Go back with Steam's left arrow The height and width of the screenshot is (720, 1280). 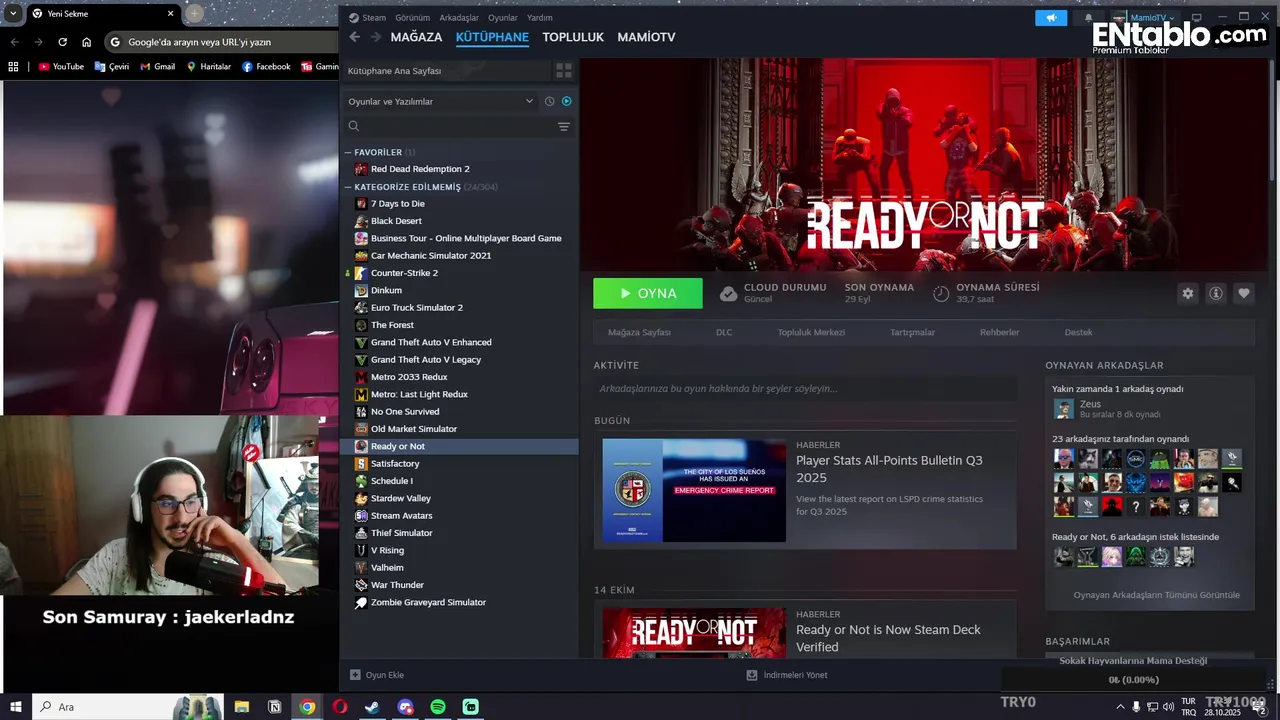point(354,37)
